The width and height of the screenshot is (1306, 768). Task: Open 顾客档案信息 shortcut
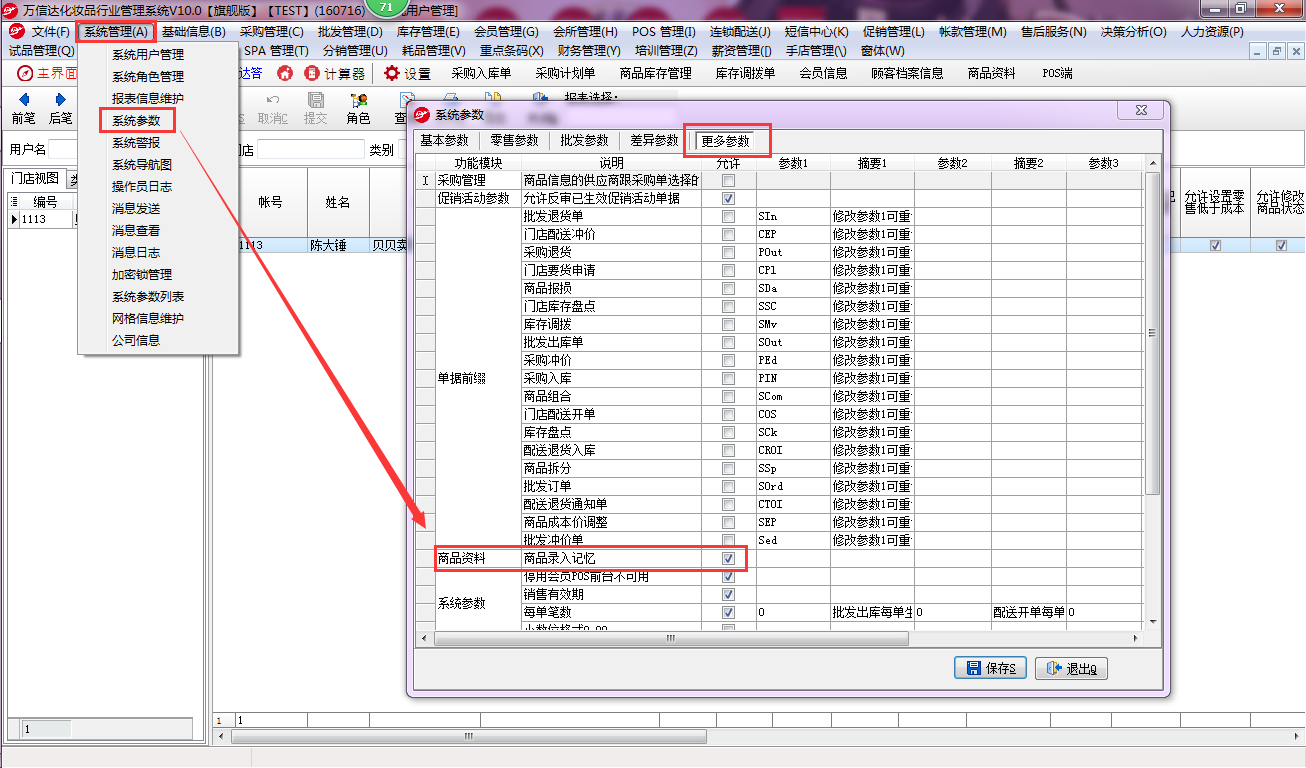tap(907, 73)
